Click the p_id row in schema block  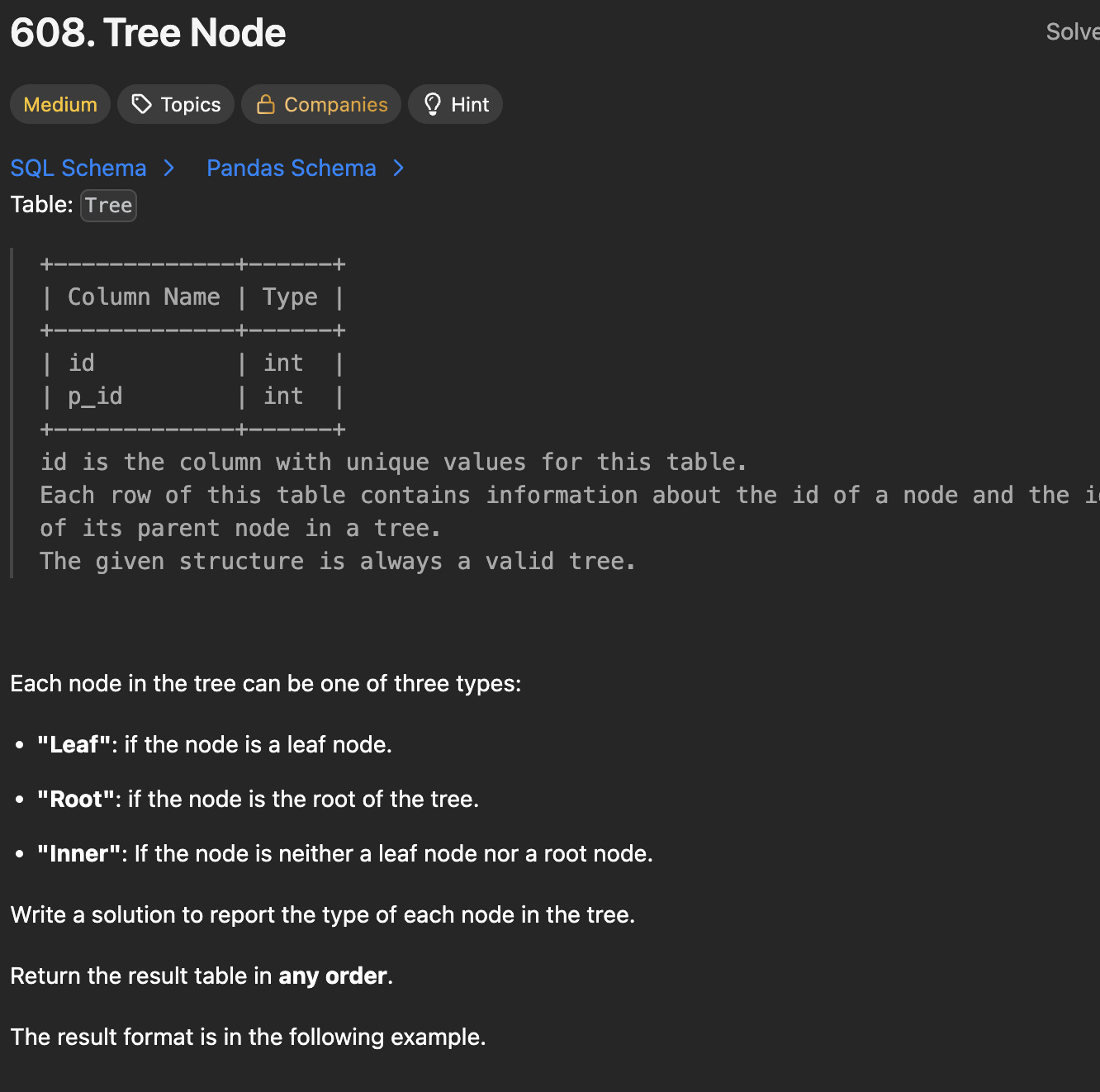coord(95,396)
